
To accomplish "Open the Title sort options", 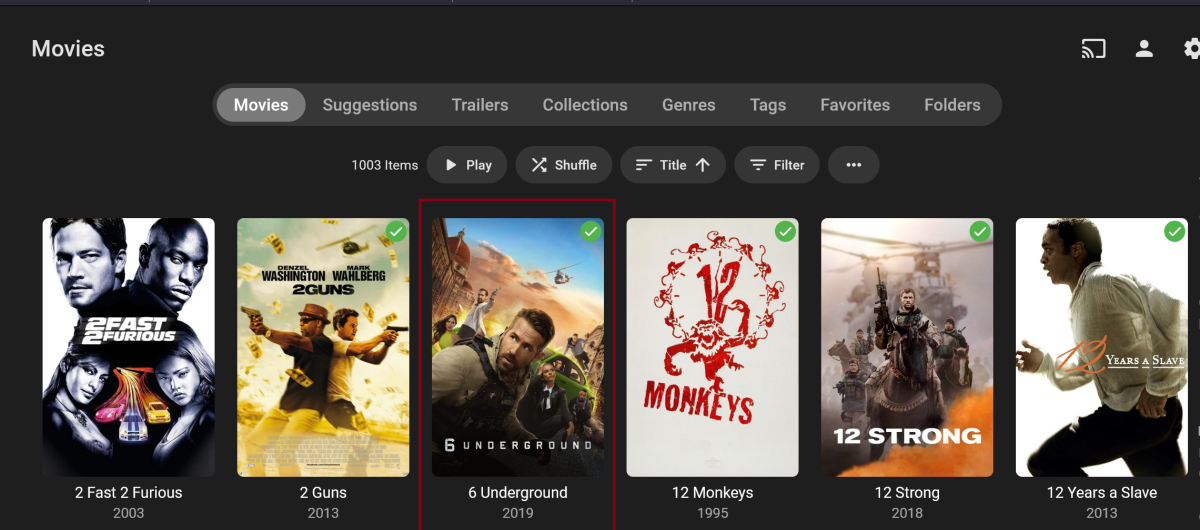I will [x=673, y=165].
